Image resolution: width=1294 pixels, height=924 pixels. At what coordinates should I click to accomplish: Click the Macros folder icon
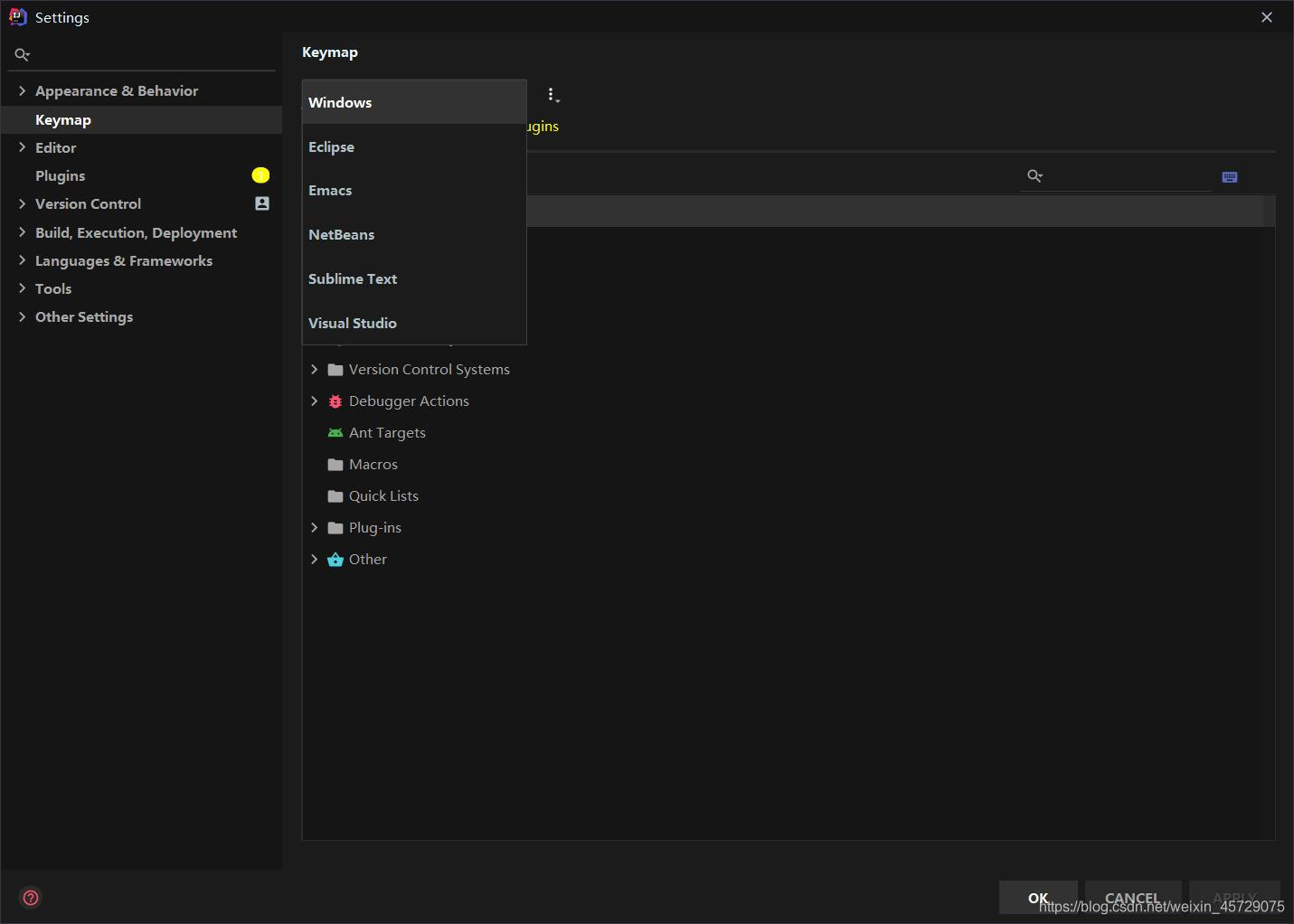[x=335, y=465]
